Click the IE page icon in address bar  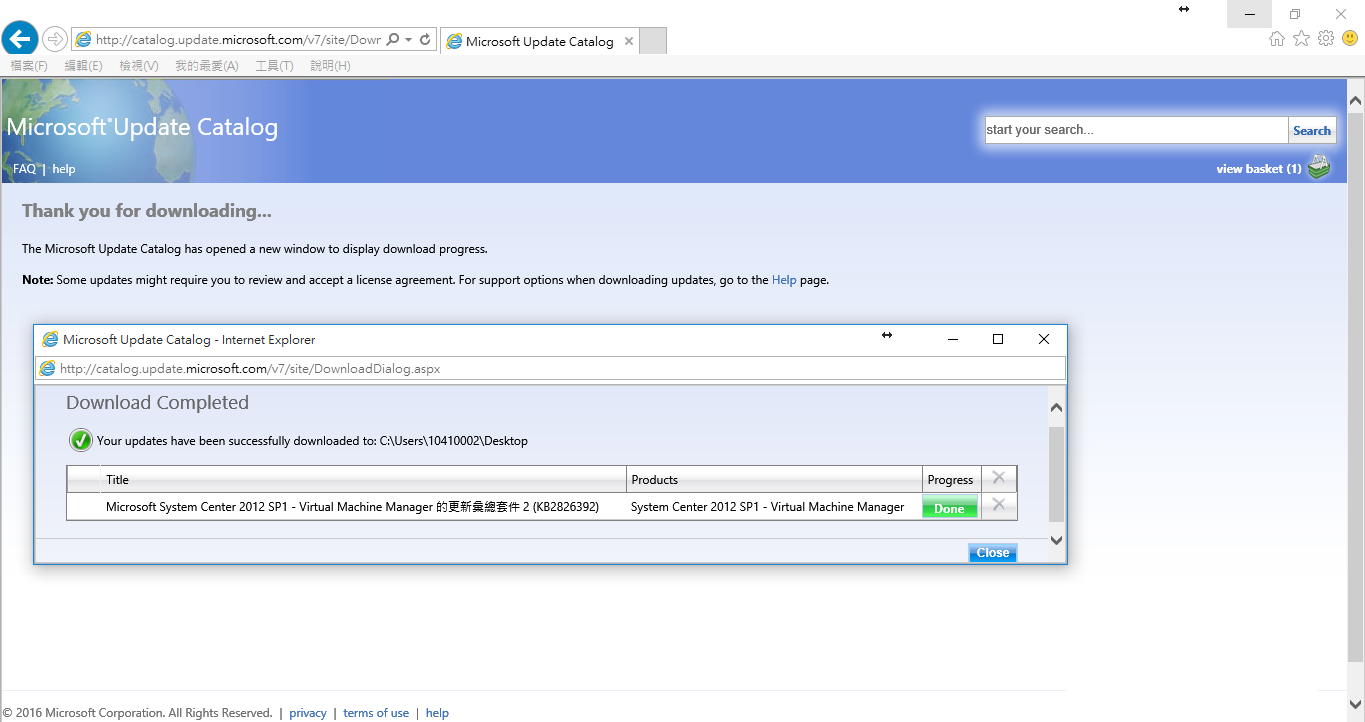click(83, 40)
